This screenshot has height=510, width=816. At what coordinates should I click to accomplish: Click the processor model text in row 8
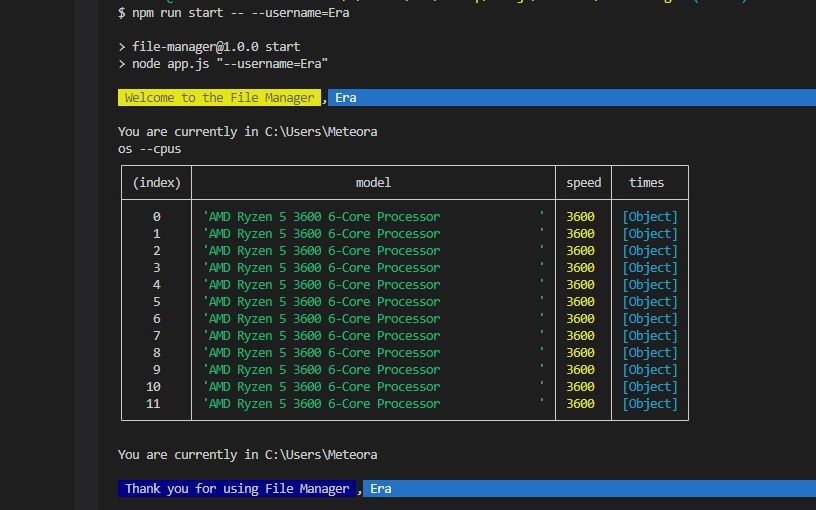(x=322, y=353)
